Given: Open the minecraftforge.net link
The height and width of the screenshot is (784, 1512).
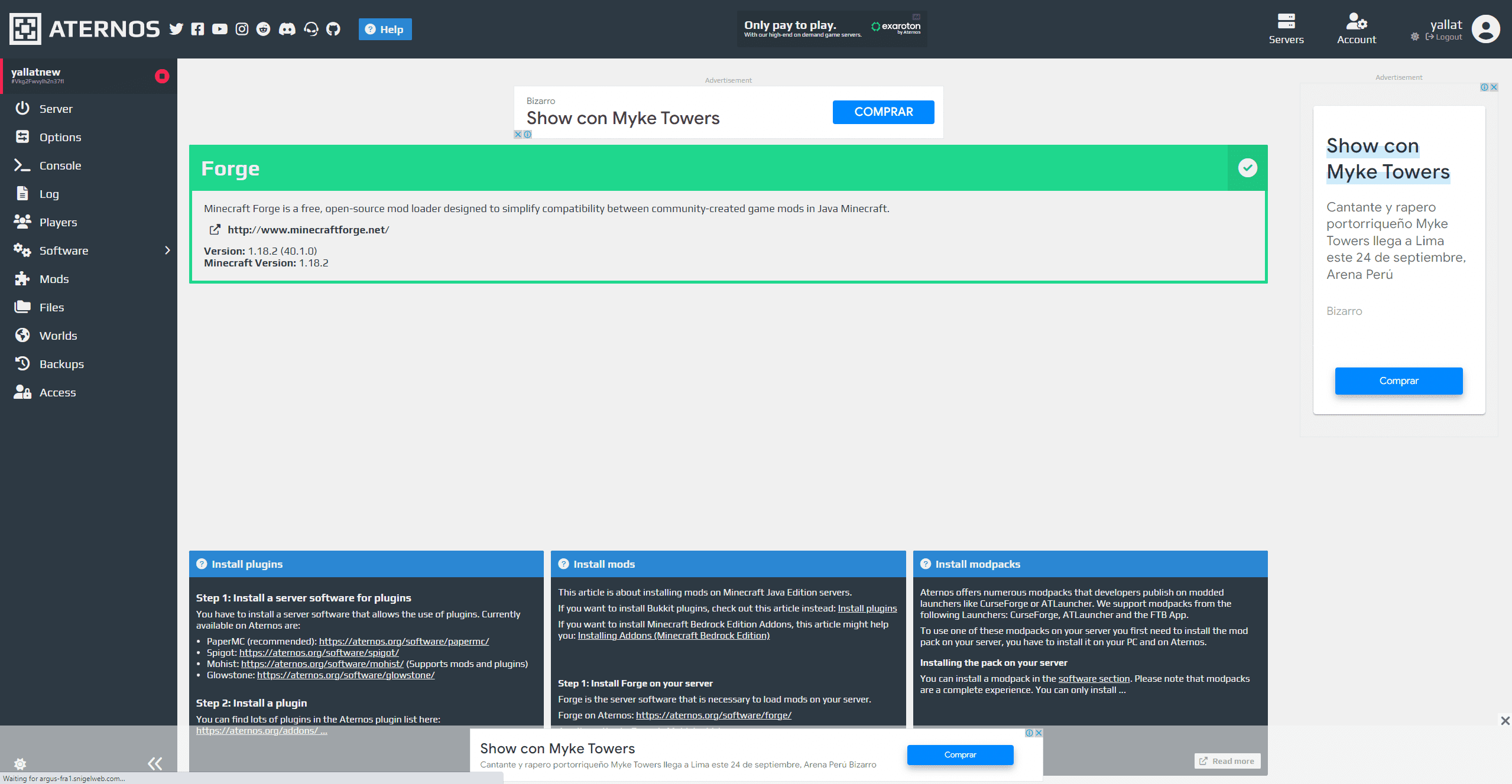Looking at the screenshot, I should (x=308, y=230).
